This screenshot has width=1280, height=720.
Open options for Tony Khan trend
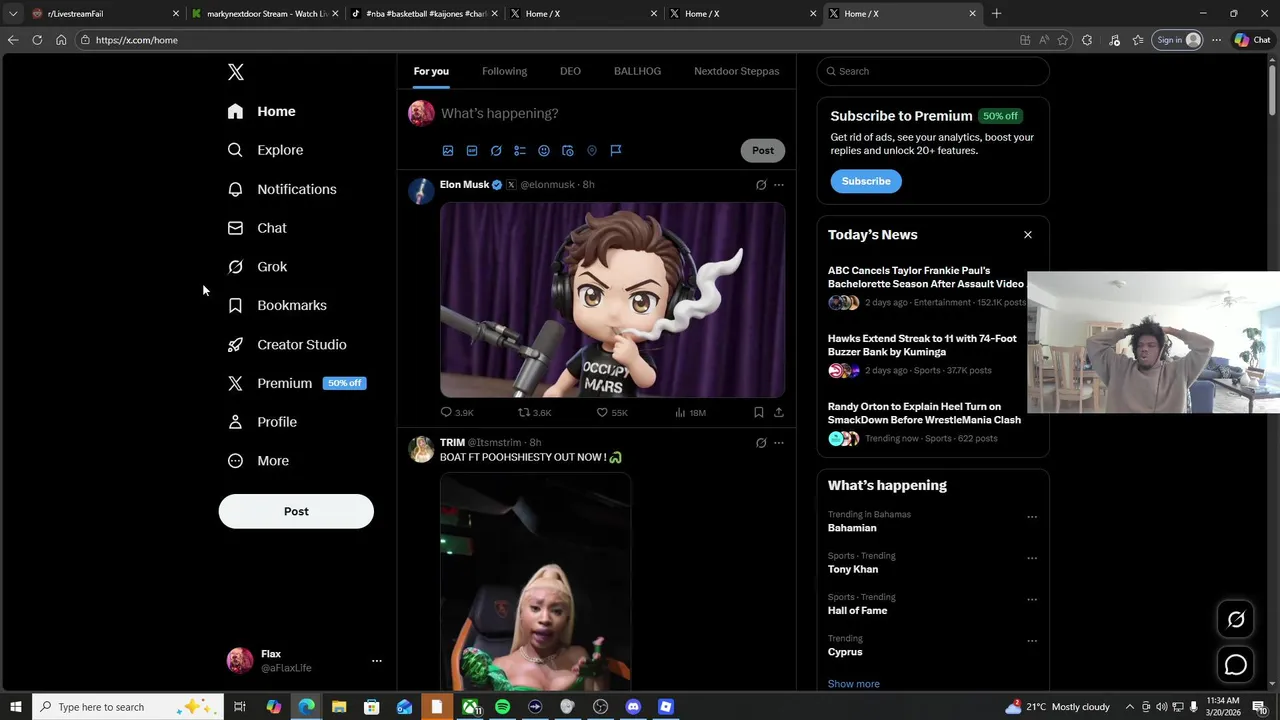[x=1032, y=558]
